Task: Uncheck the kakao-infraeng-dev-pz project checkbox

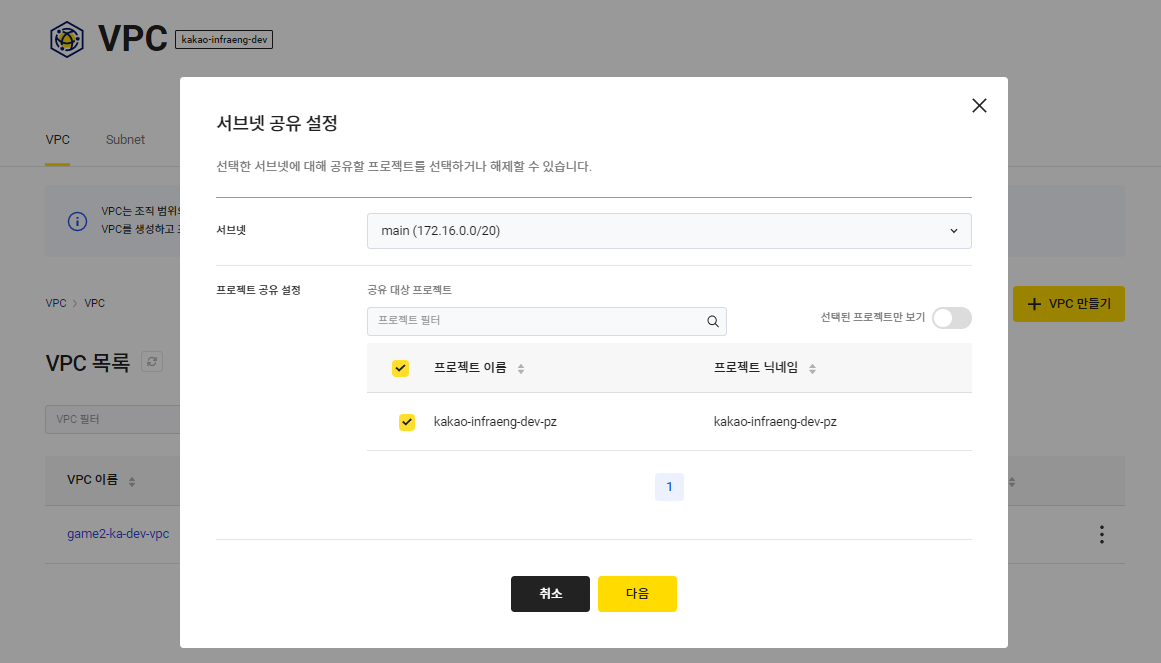Action: [x=407, y=422]
